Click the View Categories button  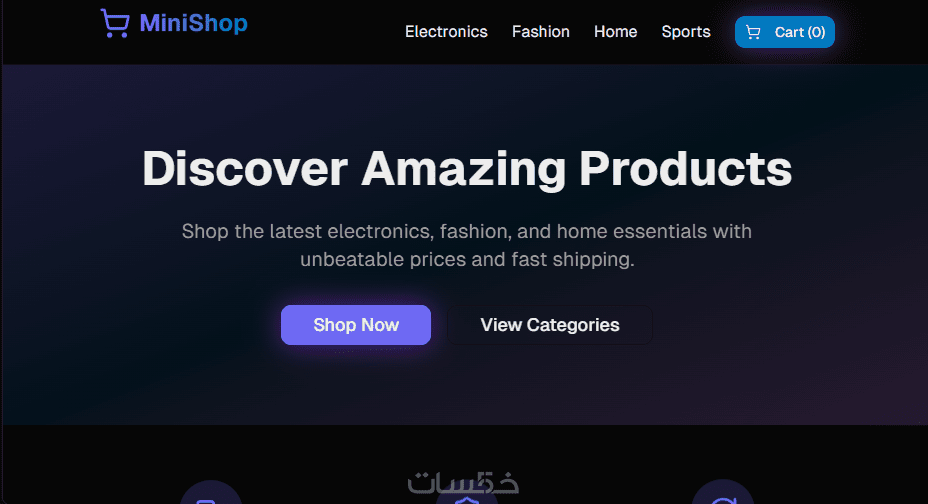[x=550, y=325]
